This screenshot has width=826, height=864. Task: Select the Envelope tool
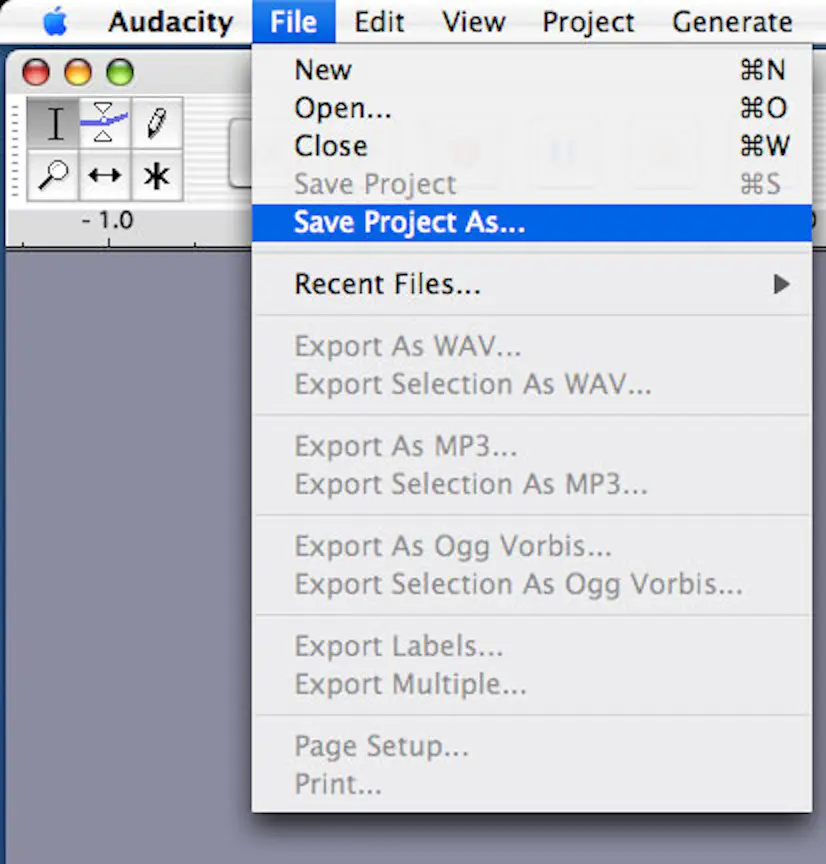coord(105,122)
